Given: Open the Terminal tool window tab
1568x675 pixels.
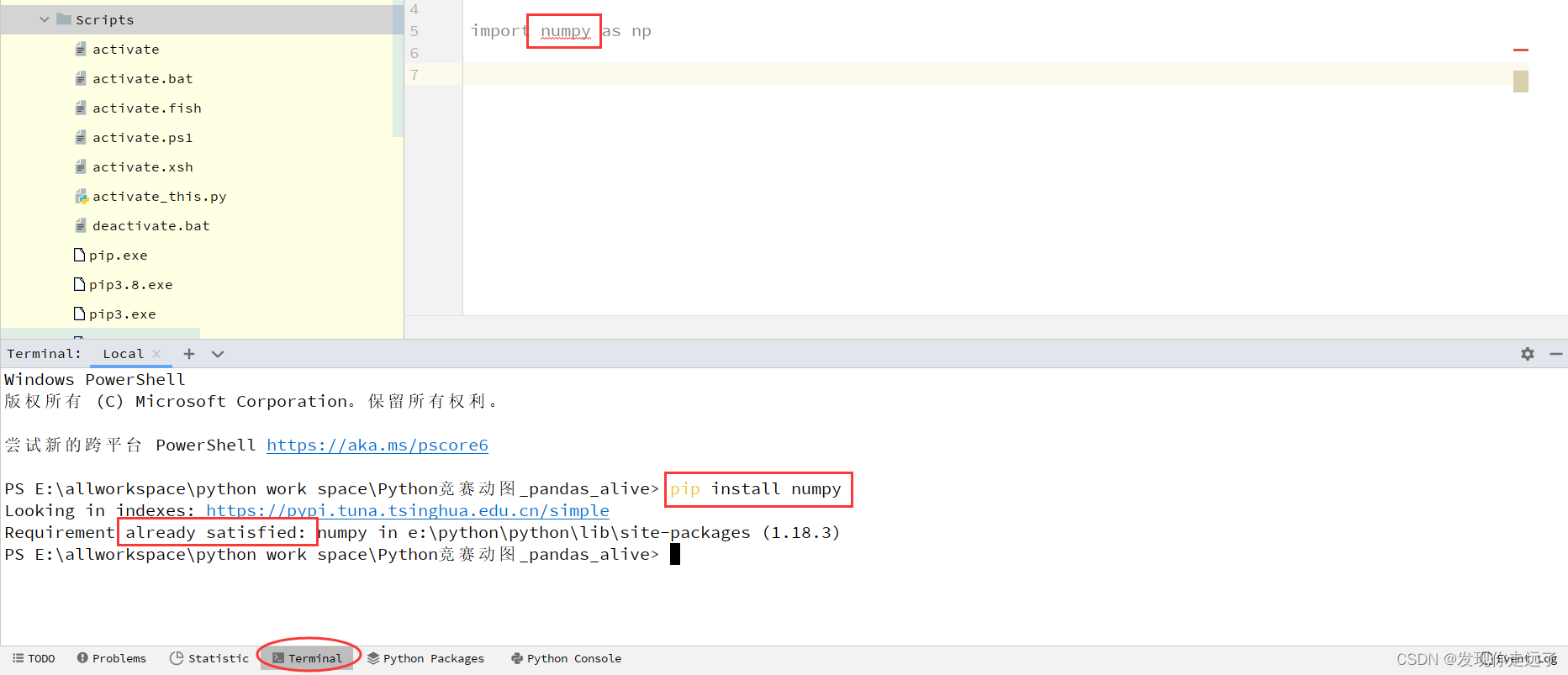Looking at the screenshot, I should [x=308, y=658].
